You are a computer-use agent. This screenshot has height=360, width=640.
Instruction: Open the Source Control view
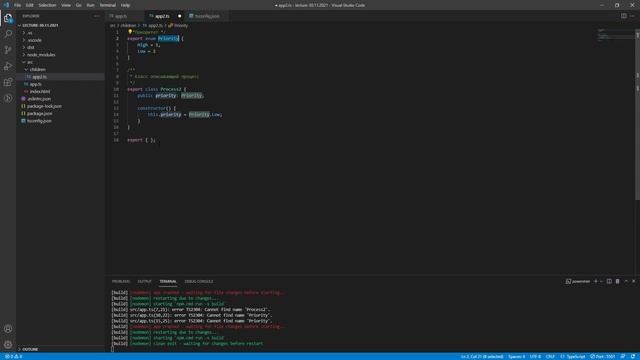pyautogui.click(x=8, y=50)
